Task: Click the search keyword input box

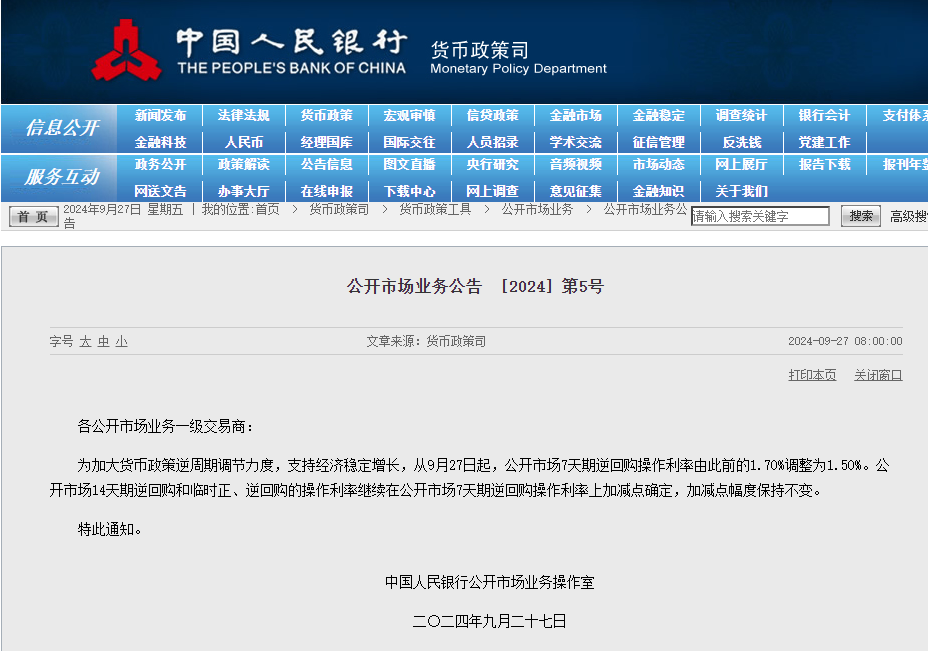Action: (761, 215)
